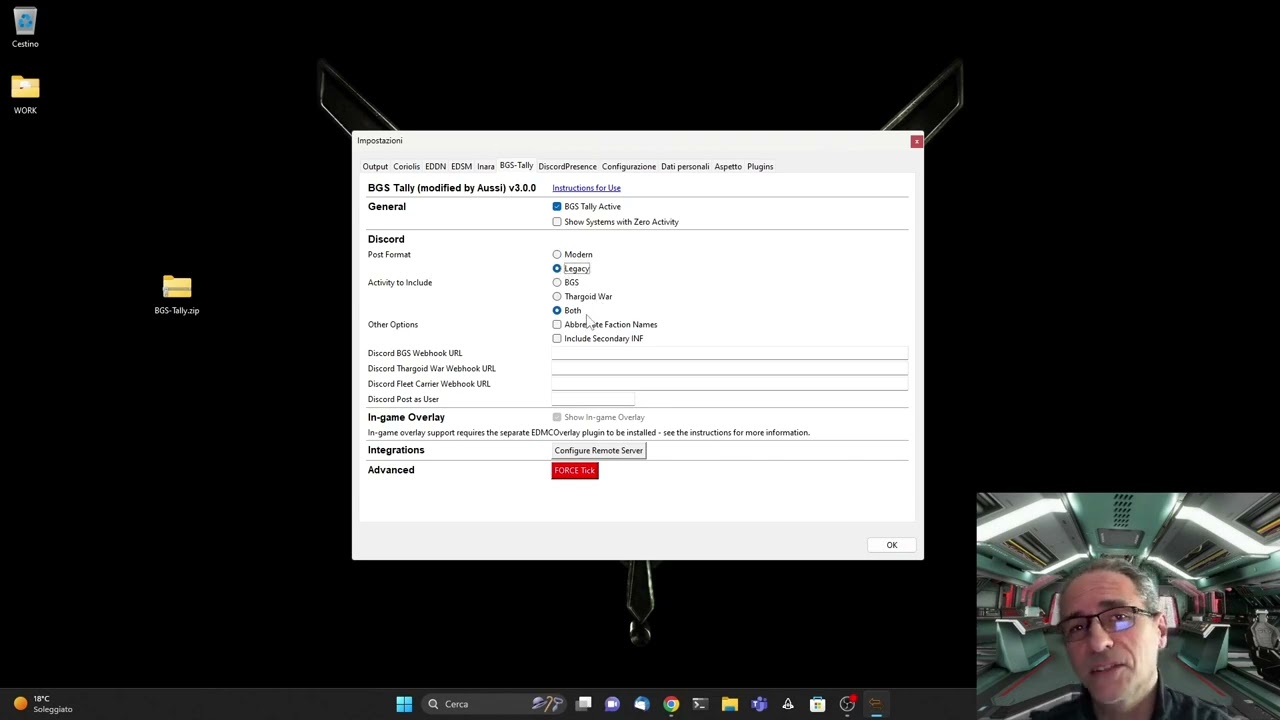Select the Modern post format

point(557,255)
